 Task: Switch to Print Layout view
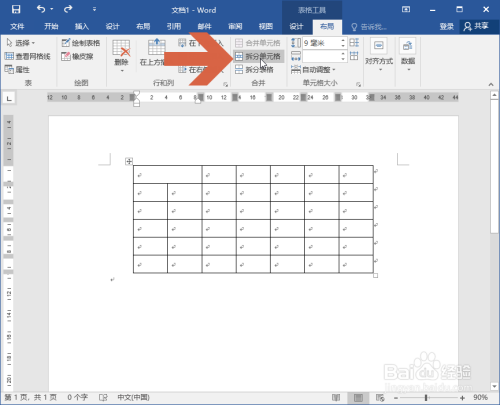point(358,397)
